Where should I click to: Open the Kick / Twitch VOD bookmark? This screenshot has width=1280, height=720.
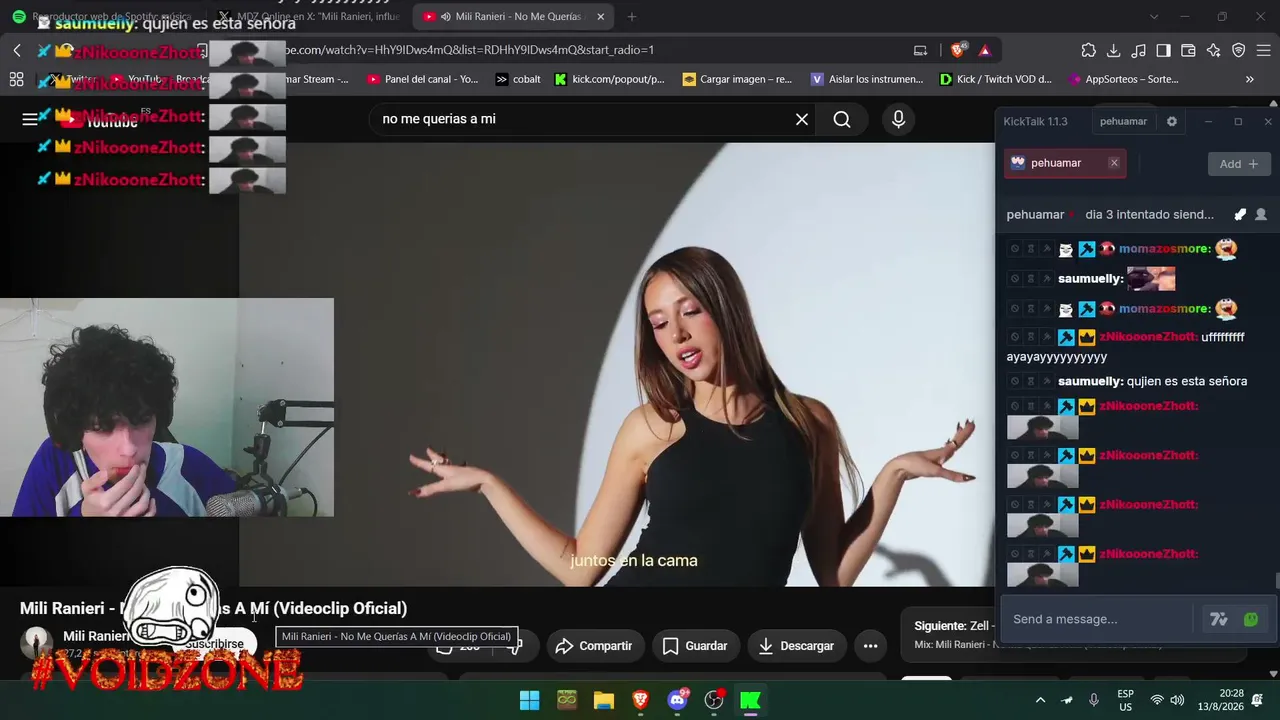[995, 79]
